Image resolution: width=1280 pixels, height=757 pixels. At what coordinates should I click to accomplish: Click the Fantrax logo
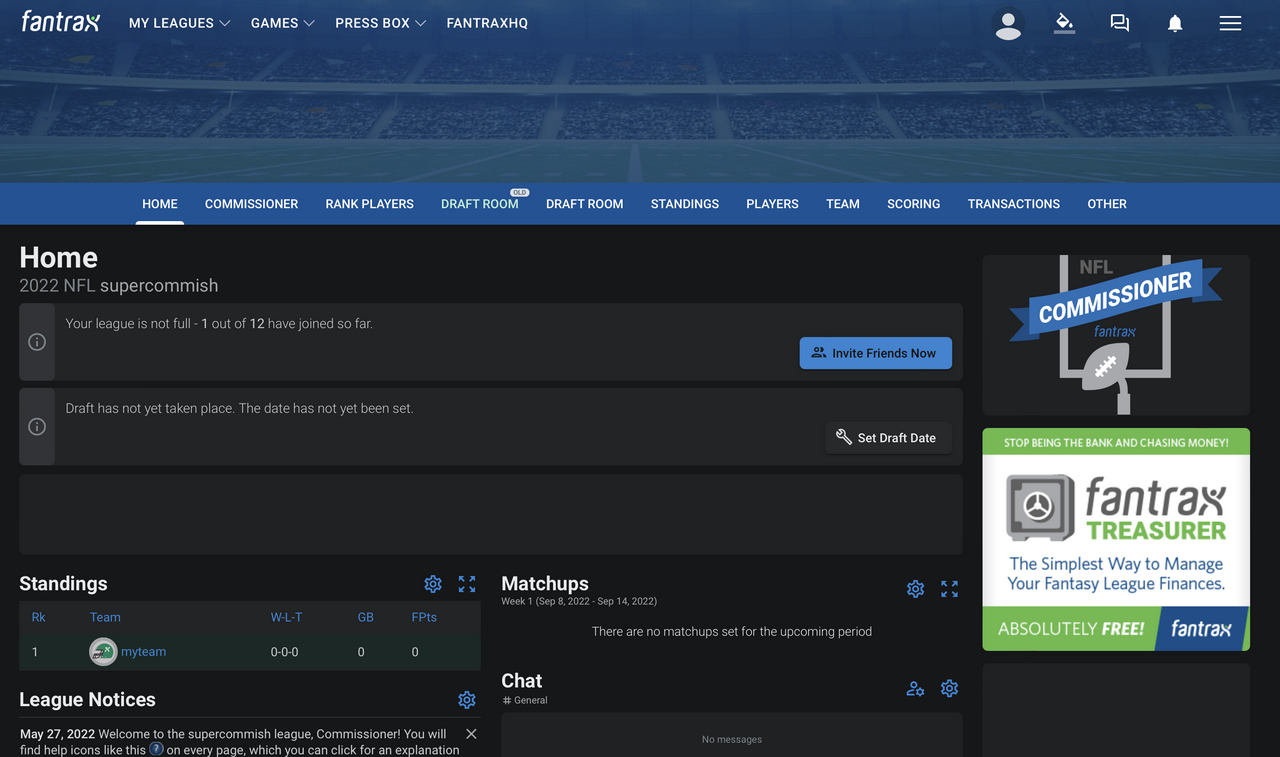coord(61,21)
